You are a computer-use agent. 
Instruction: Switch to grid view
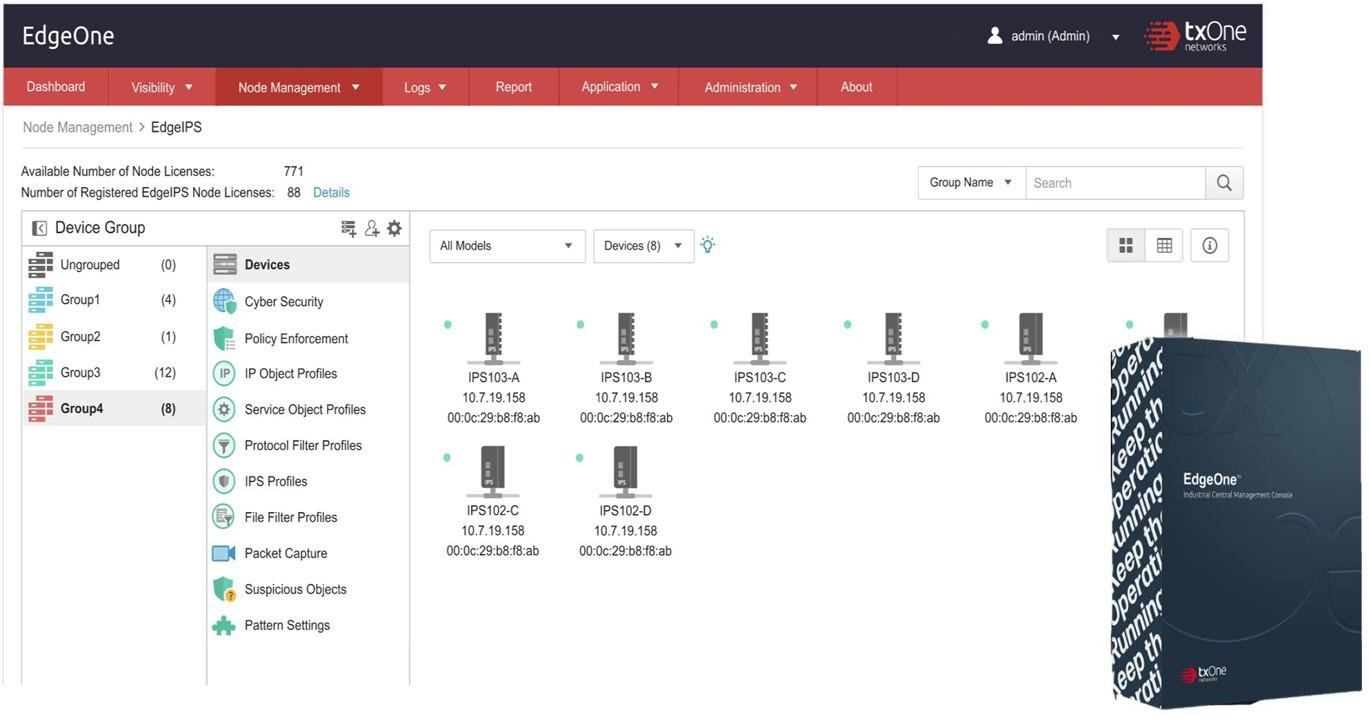(x=1126, y=246)
